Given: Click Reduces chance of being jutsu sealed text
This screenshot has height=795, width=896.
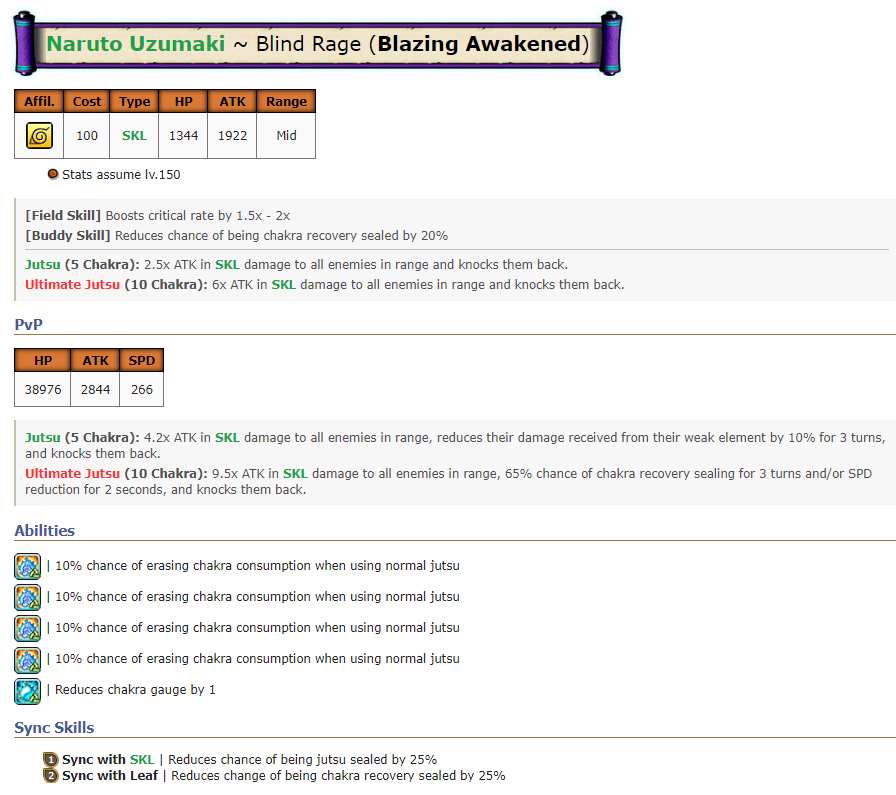Looking at the screenshot, I should pos(302,760).
